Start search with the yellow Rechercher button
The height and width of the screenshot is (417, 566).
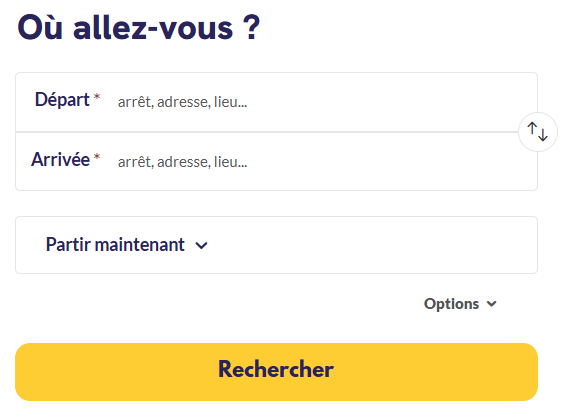tap(277, 372)
